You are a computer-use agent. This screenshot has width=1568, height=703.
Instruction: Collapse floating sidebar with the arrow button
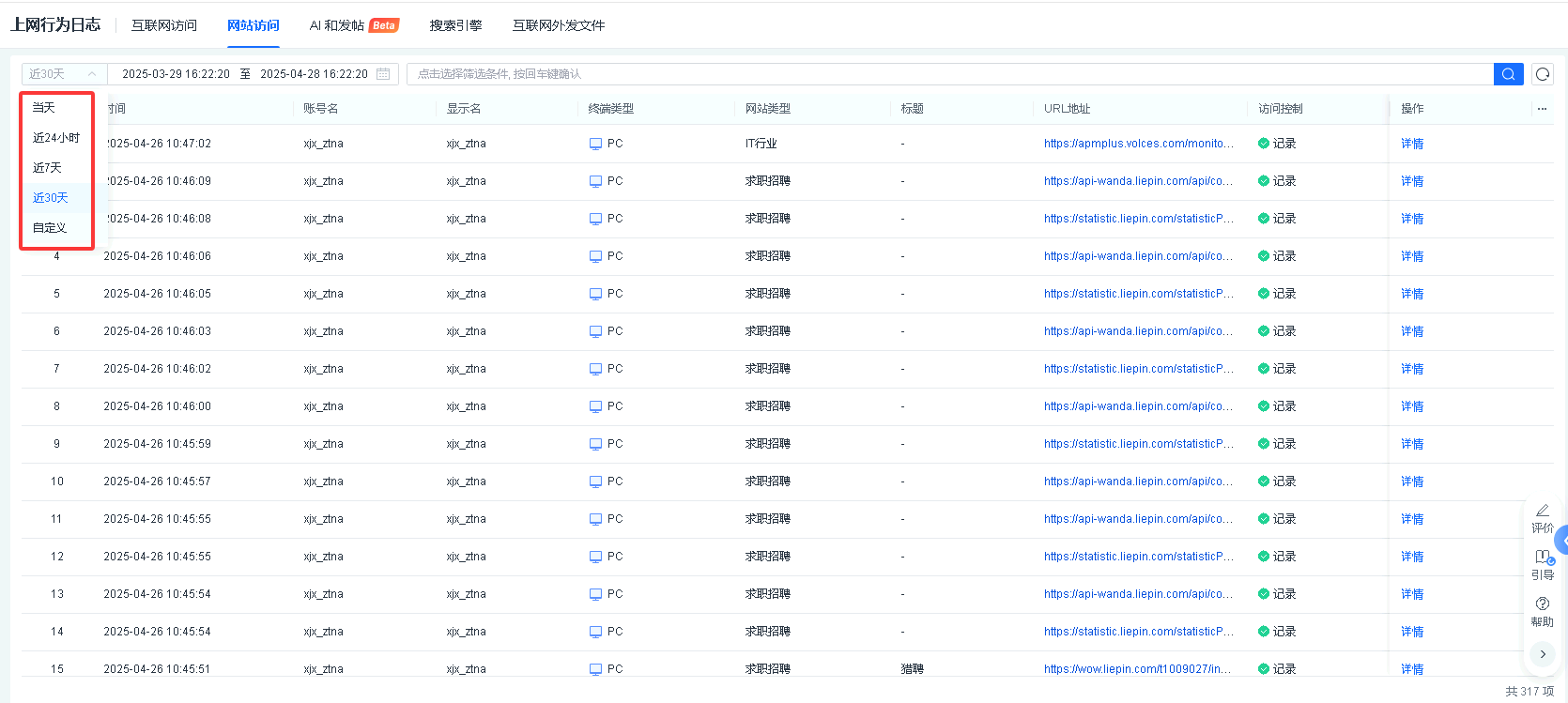click(1542, 654)
